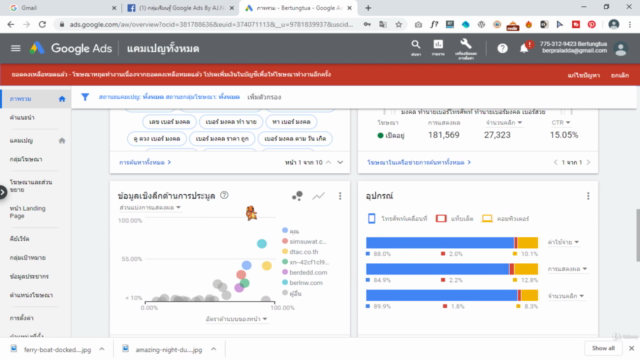Open Chrome profile avatar

click(613, 24)
